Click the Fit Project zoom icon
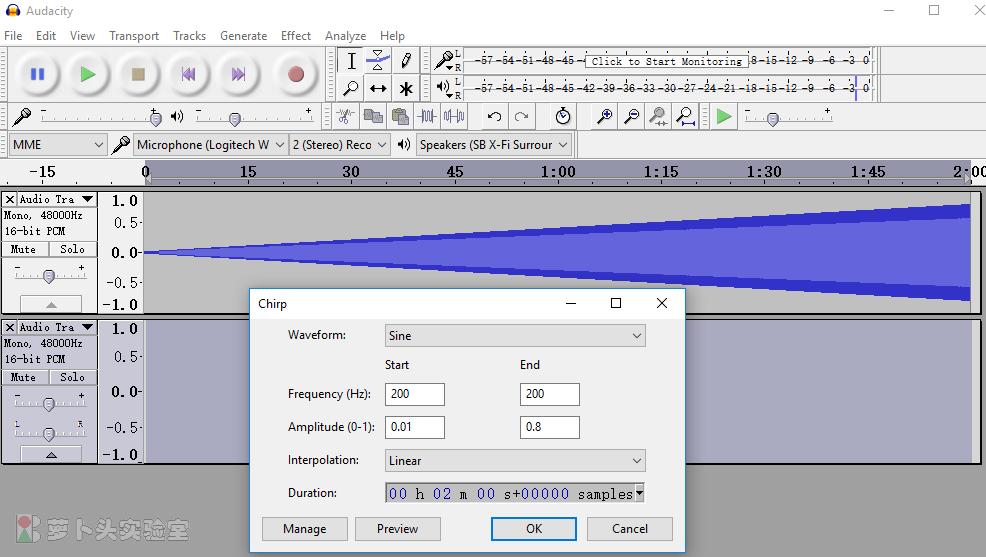 685,116
